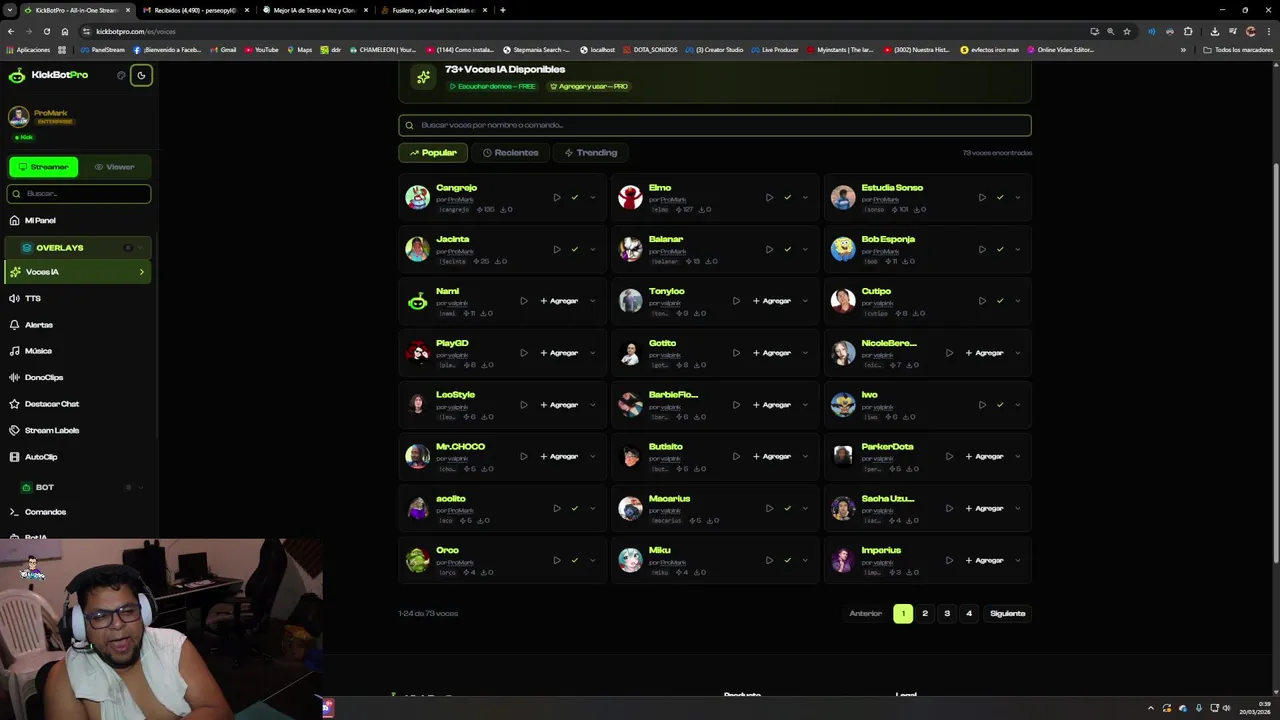The image size is (1280, 720).
Task: Toggle added checkmark for Cutipo
Action: pyautogui.click(x=1000, y=301)
